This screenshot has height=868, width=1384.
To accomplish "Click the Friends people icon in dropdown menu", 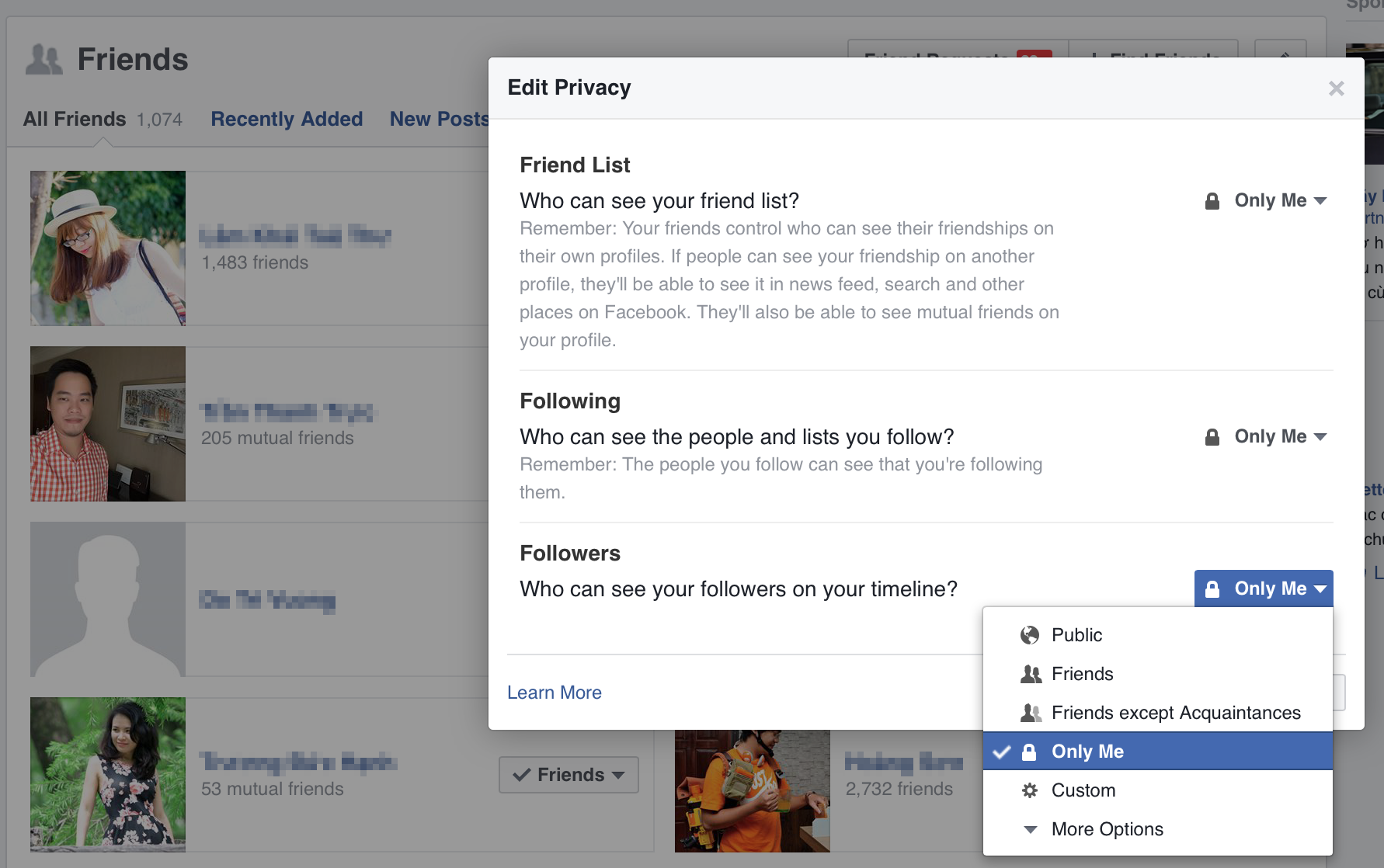I will point(1030,674).
